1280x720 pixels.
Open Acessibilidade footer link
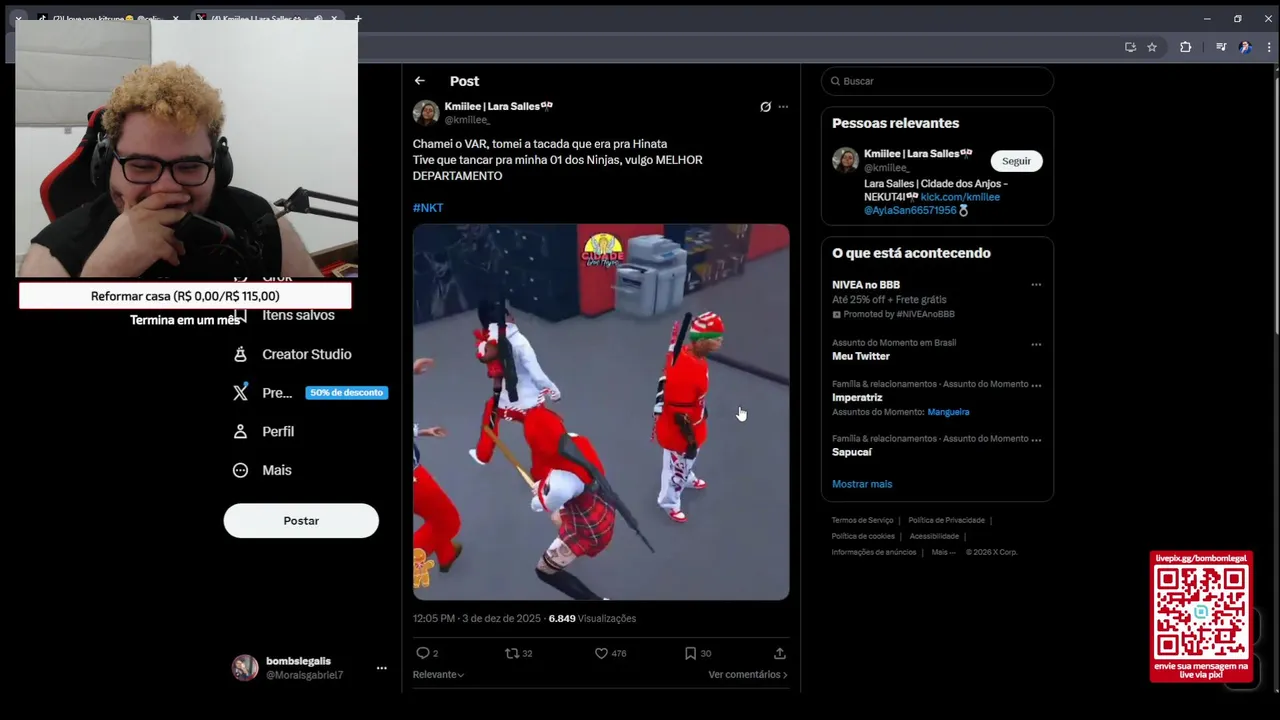[x=934, y=536]
